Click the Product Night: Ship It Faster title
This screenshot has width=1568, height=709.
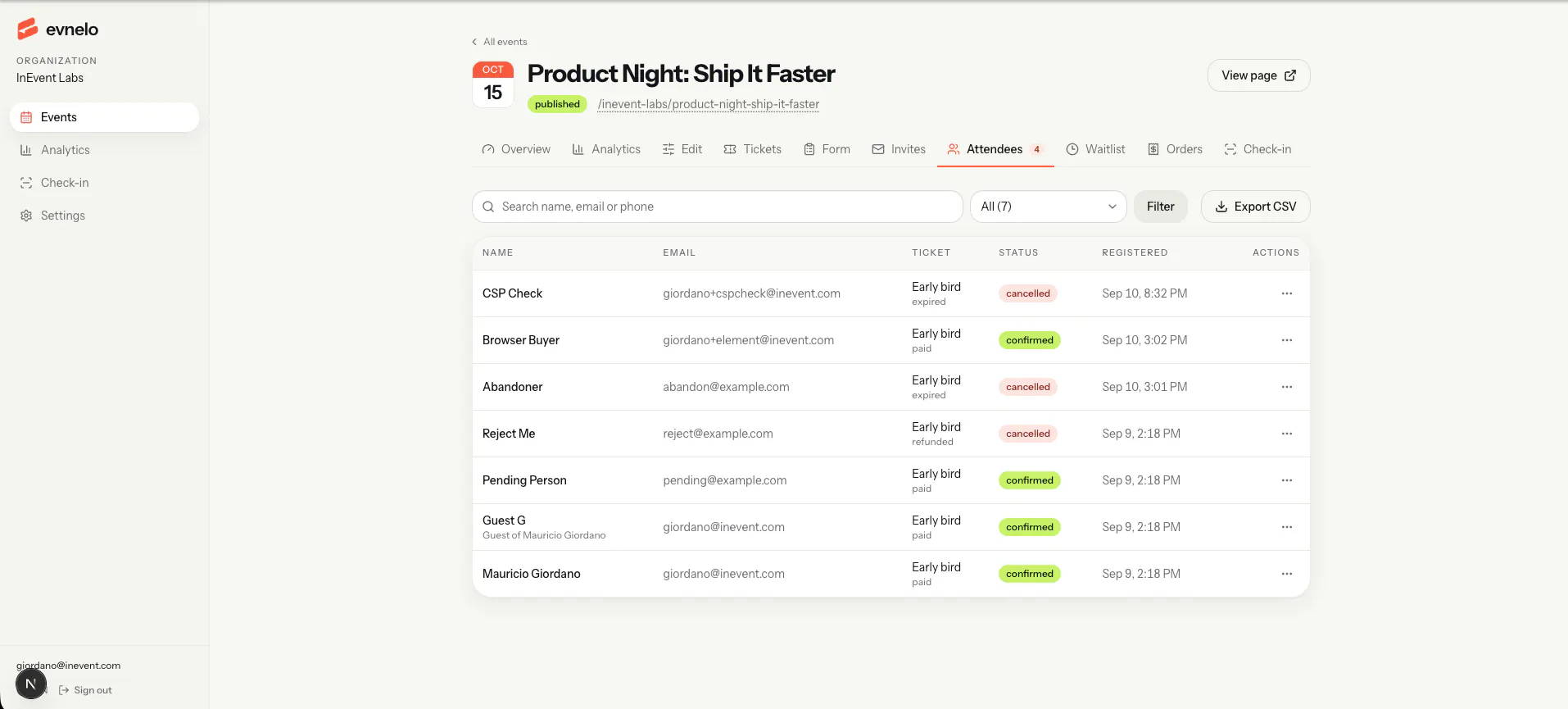coord(681,74)
